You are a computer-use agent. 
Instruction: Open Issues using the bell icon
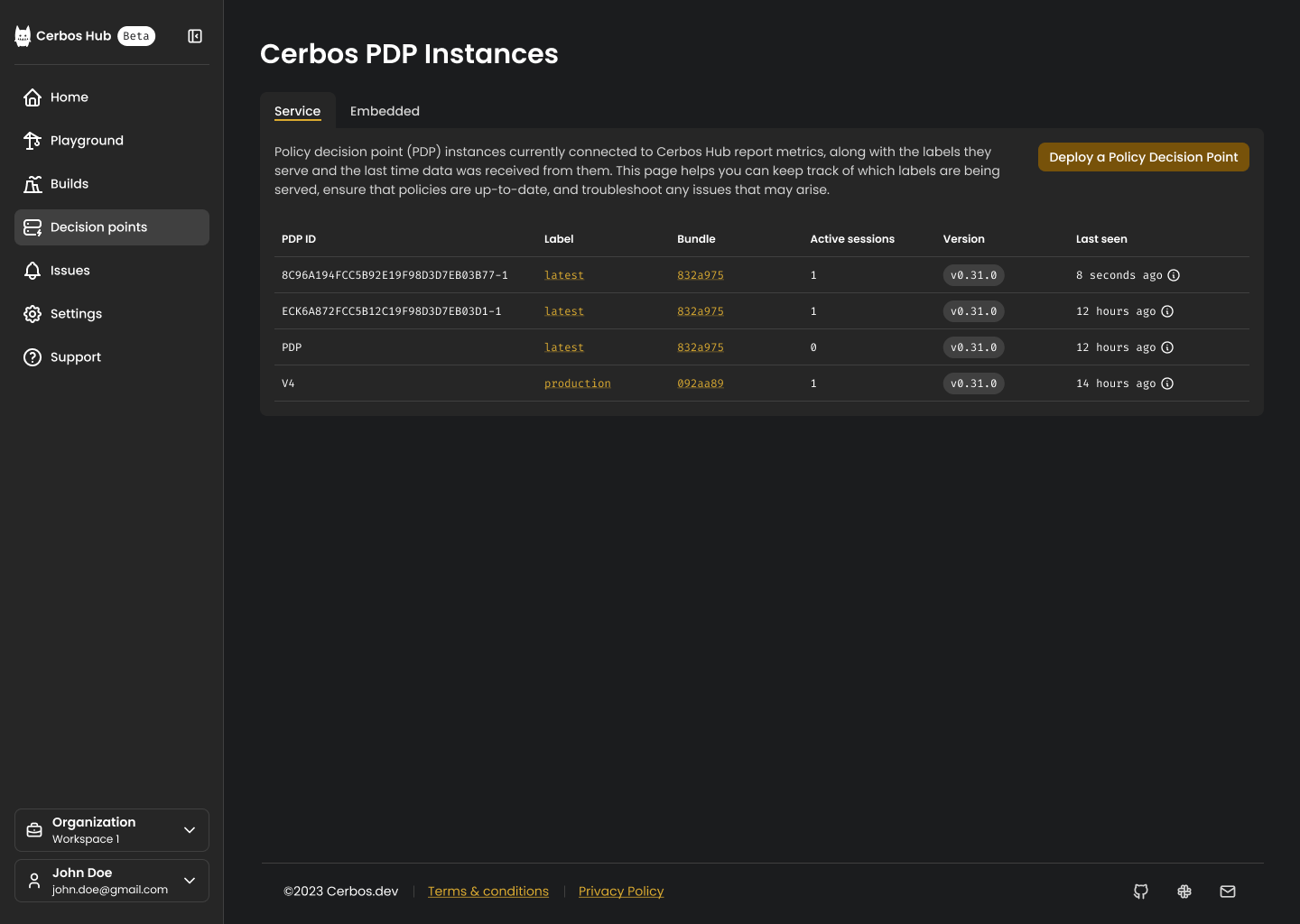point(32,271)
